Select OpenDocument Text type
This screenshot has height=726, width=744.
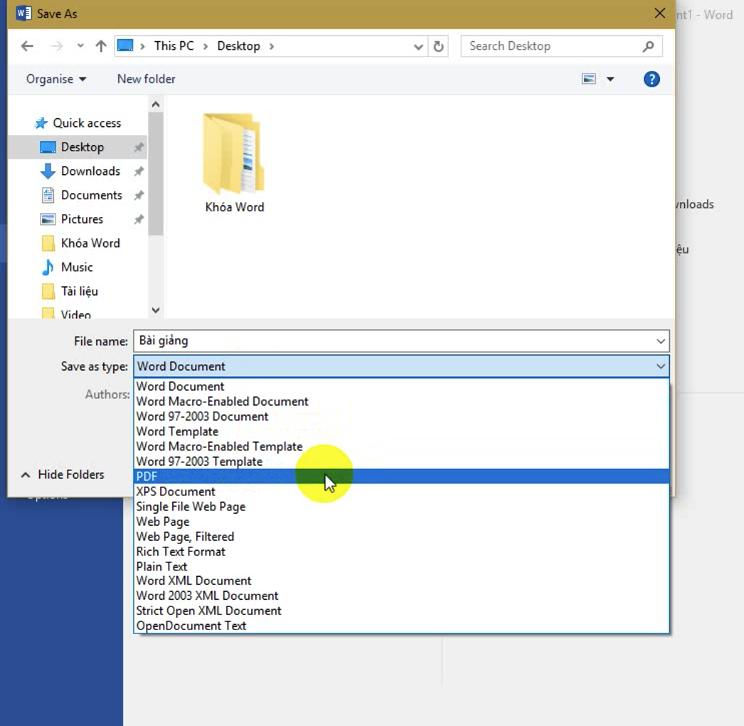[x=401, y=626]
